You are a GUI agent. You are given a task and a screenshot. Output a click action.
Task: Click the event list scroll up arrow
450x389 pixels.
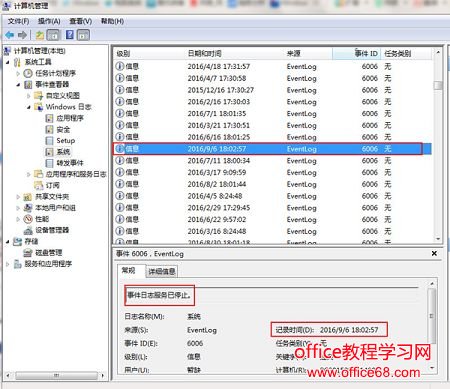[438, 52]
